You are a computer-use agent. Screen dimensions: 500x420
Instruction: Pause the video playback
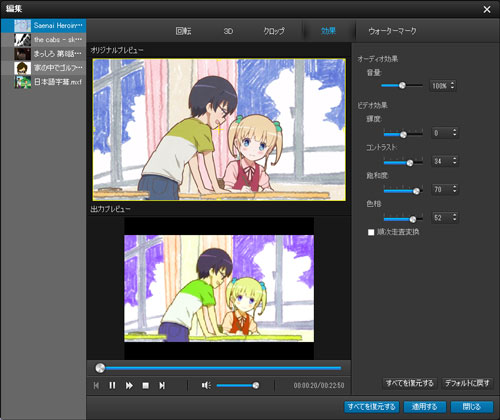112,386
